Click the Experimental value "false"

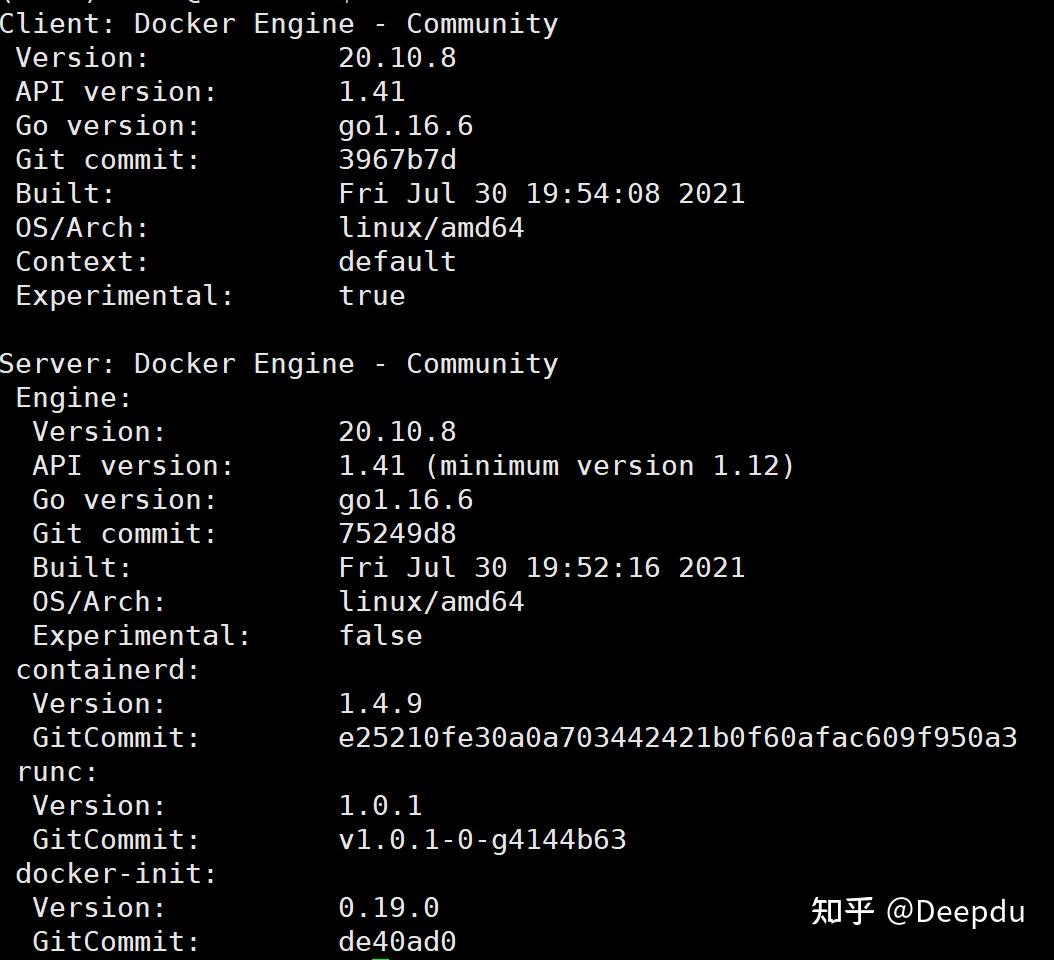click(x=380, y=636)
